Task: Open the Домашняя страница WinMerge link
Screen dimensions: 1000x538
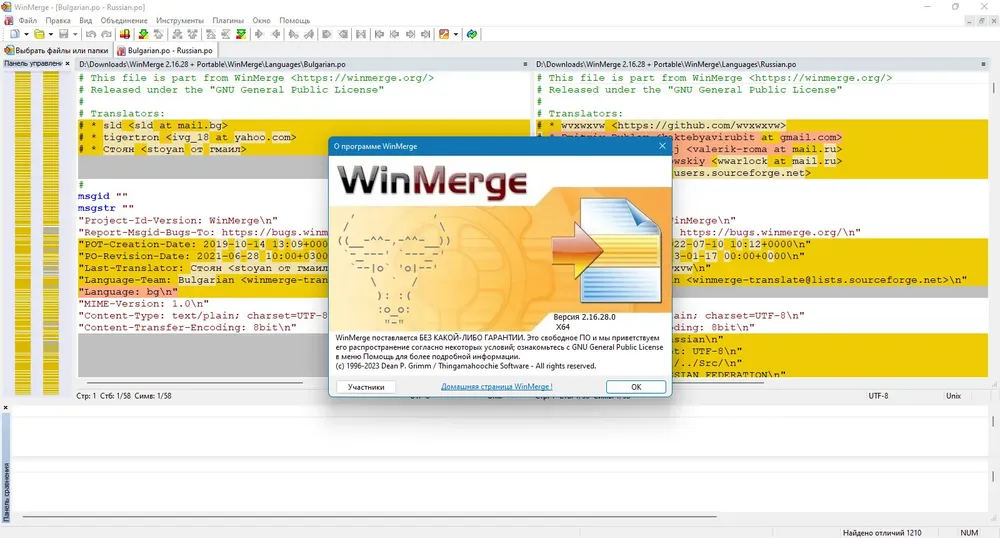Action: pyautogui.click(x=496, y=386)
